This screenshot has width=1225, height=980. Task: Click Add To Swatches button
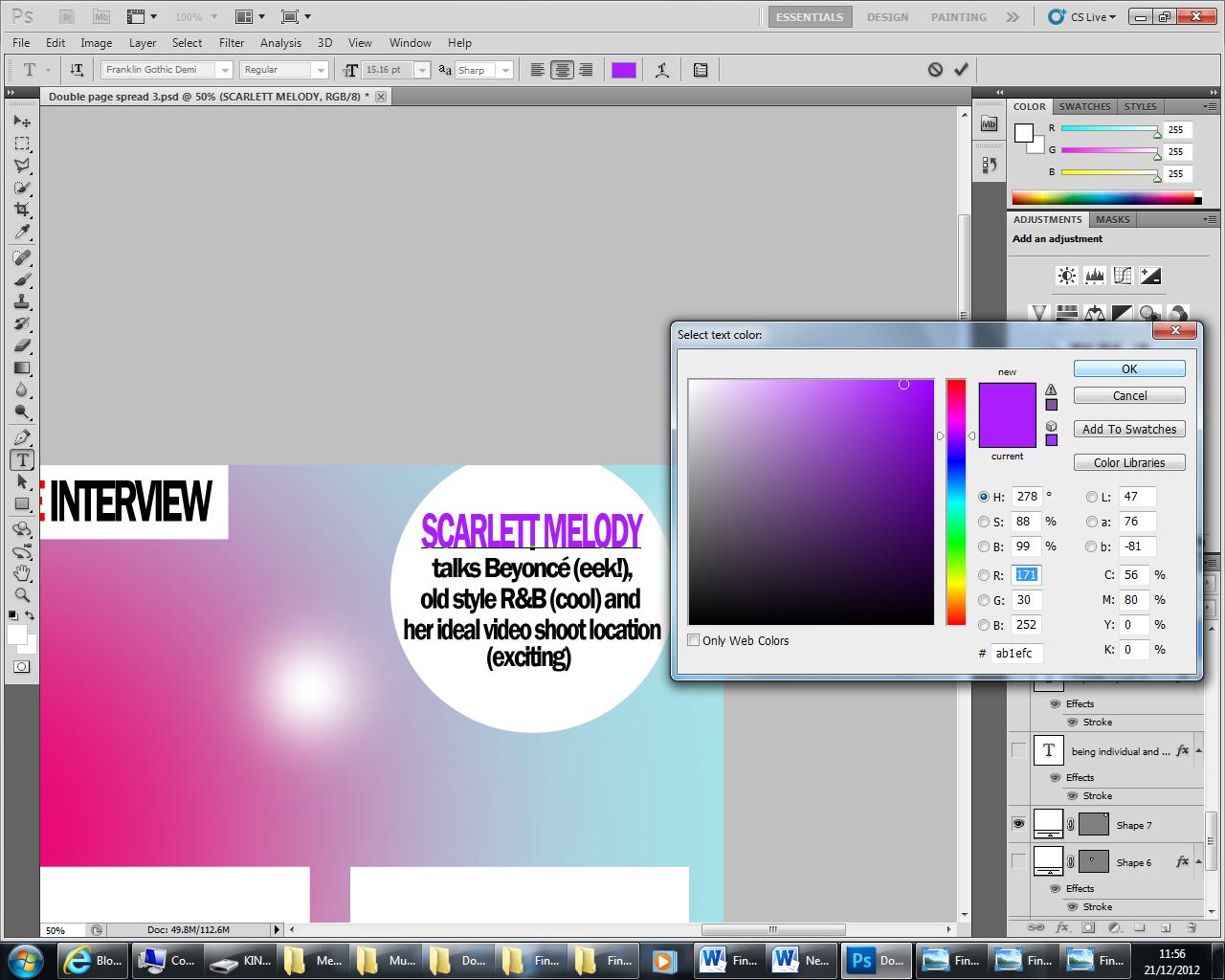pos(1129,429)
